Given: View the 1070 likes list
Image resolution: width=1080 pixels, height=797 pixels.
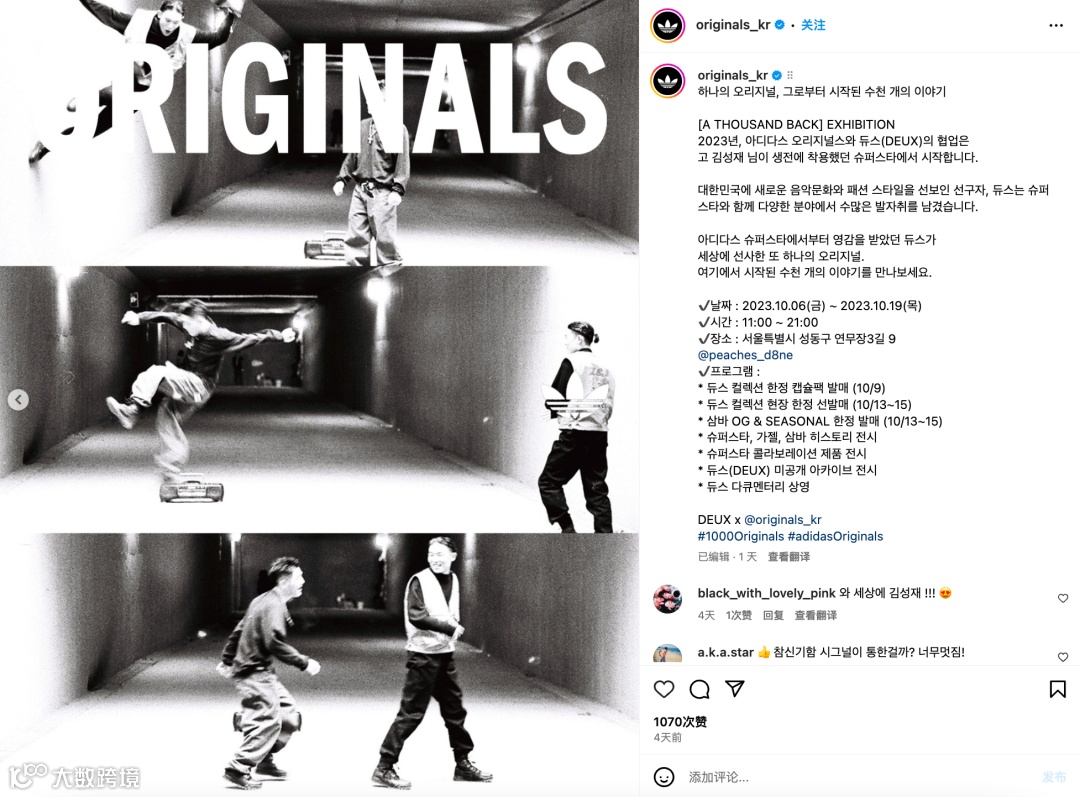Looking at the screenshot, I should tap(680, 721).
